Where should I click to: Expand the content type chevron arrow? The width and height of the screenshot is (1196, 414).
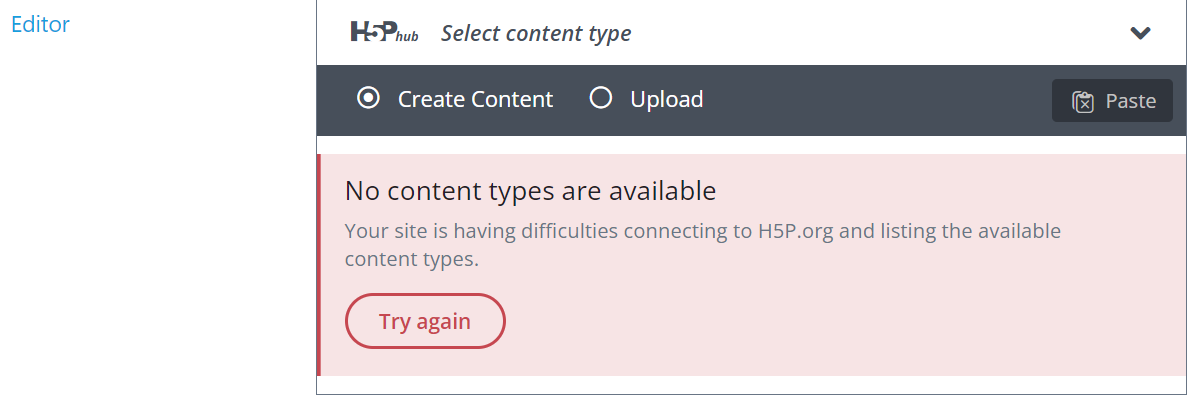[1140, 33]
